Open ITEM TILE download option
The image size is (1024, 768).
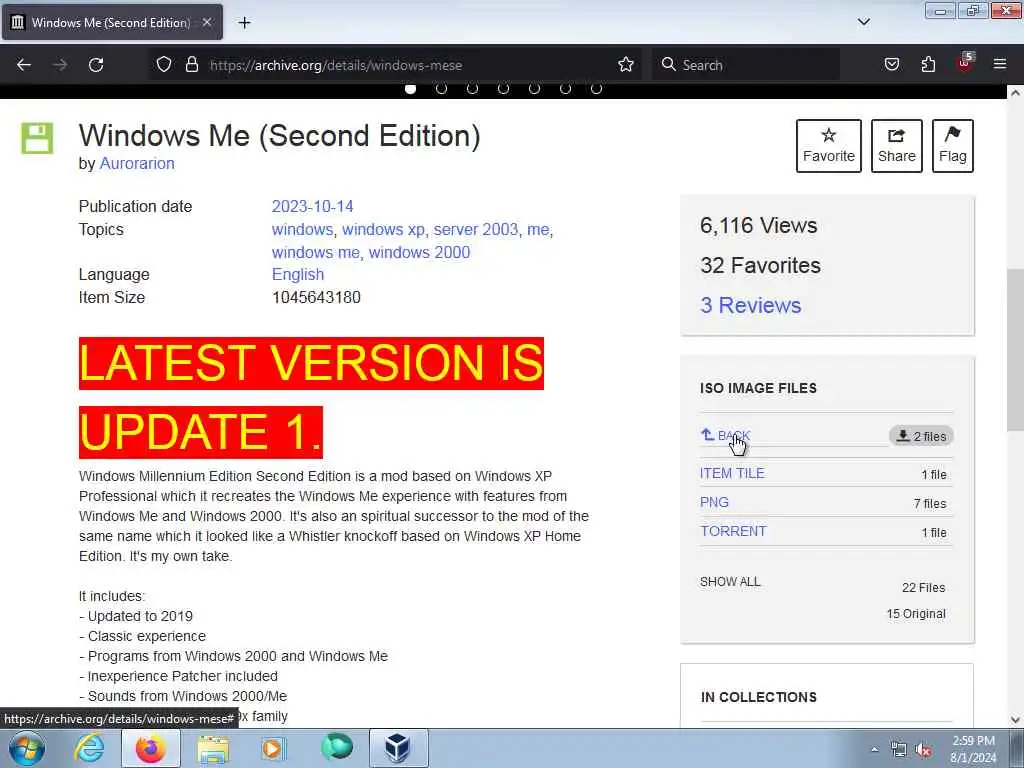pyautogui.click(x=732, y=473)
